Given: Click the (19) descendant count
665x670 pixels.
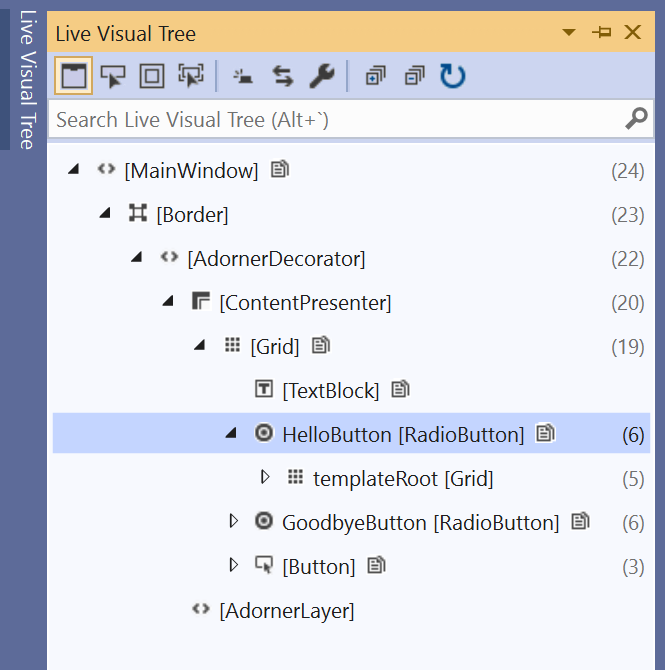Looking at the screenshot, I should 627,347.
